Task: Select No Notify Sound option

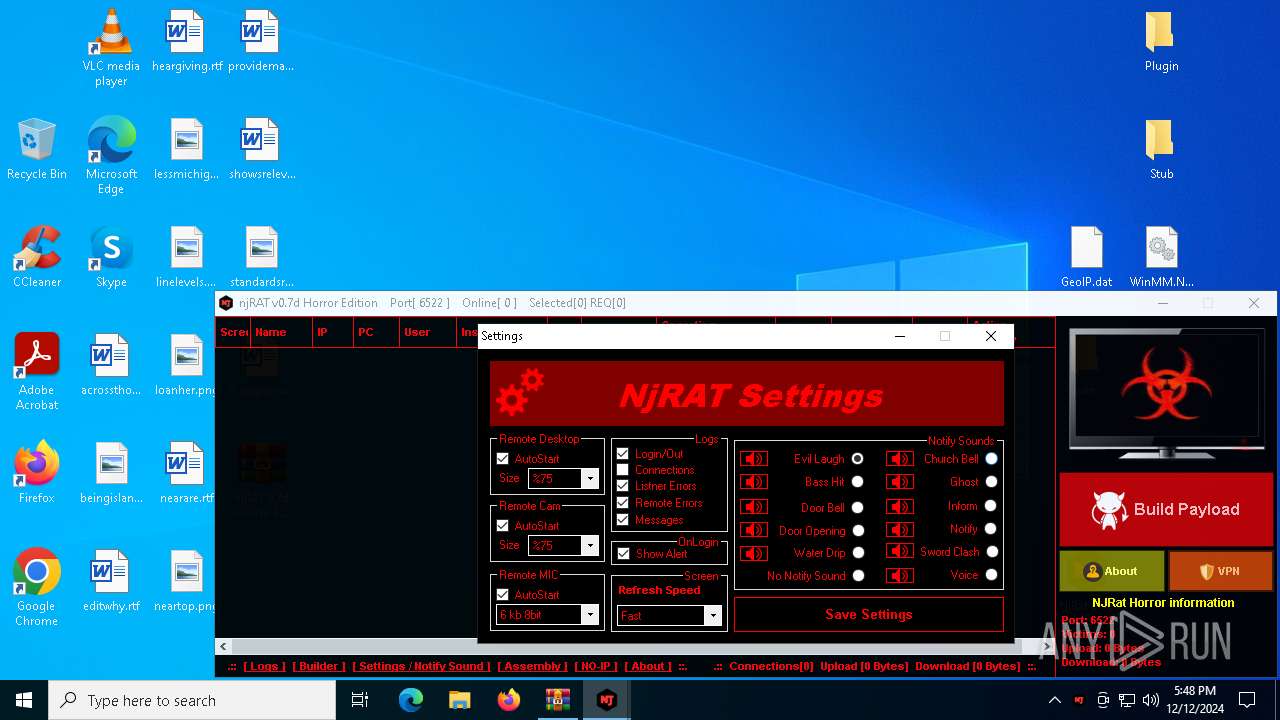Action: tap(858, 576)
